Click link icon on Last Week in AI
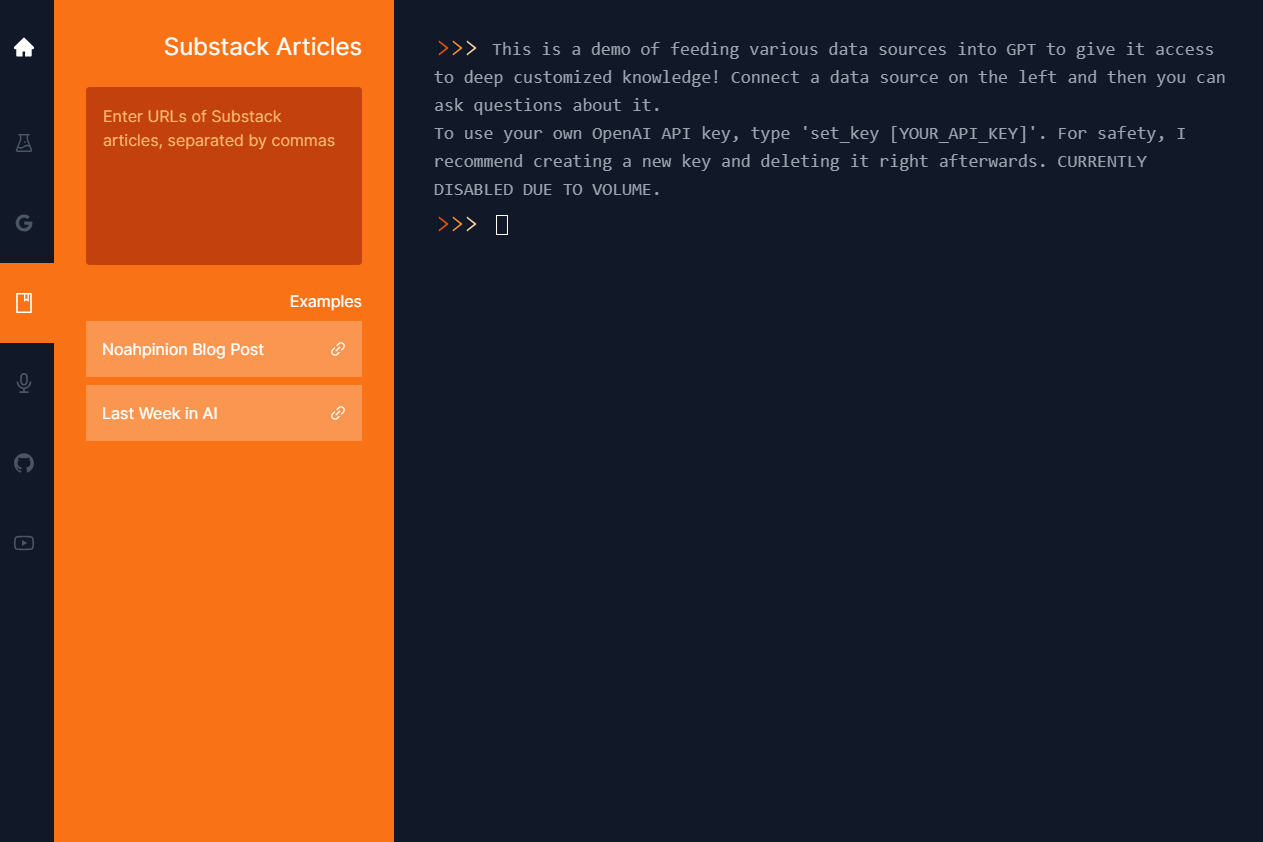Image resolution: width=1263 pixels, height=842 pixels. [338, 413]
